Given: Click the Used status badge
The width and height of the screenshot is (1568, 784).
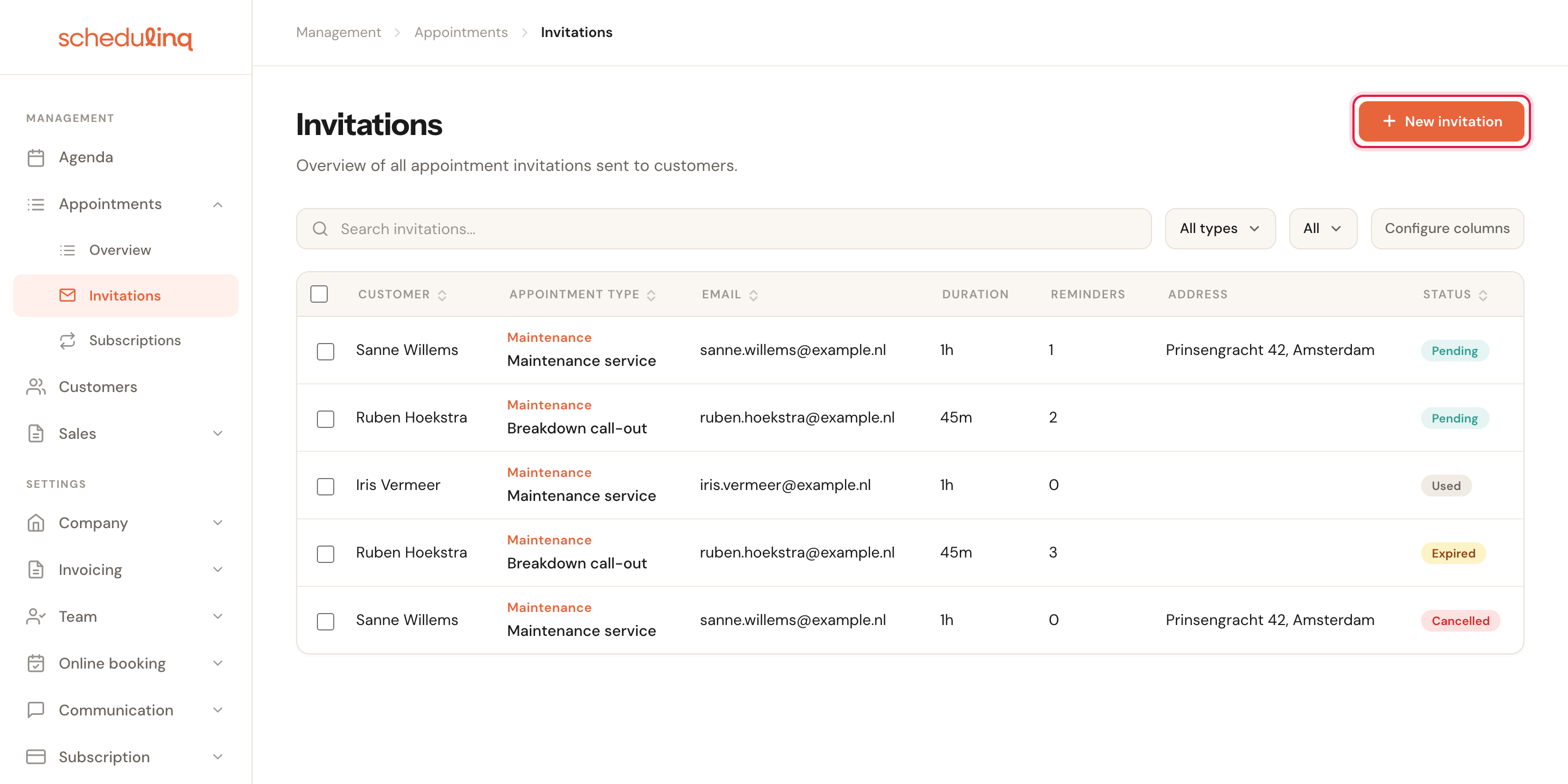Looking at the screenshot, I should point(1445,486).
